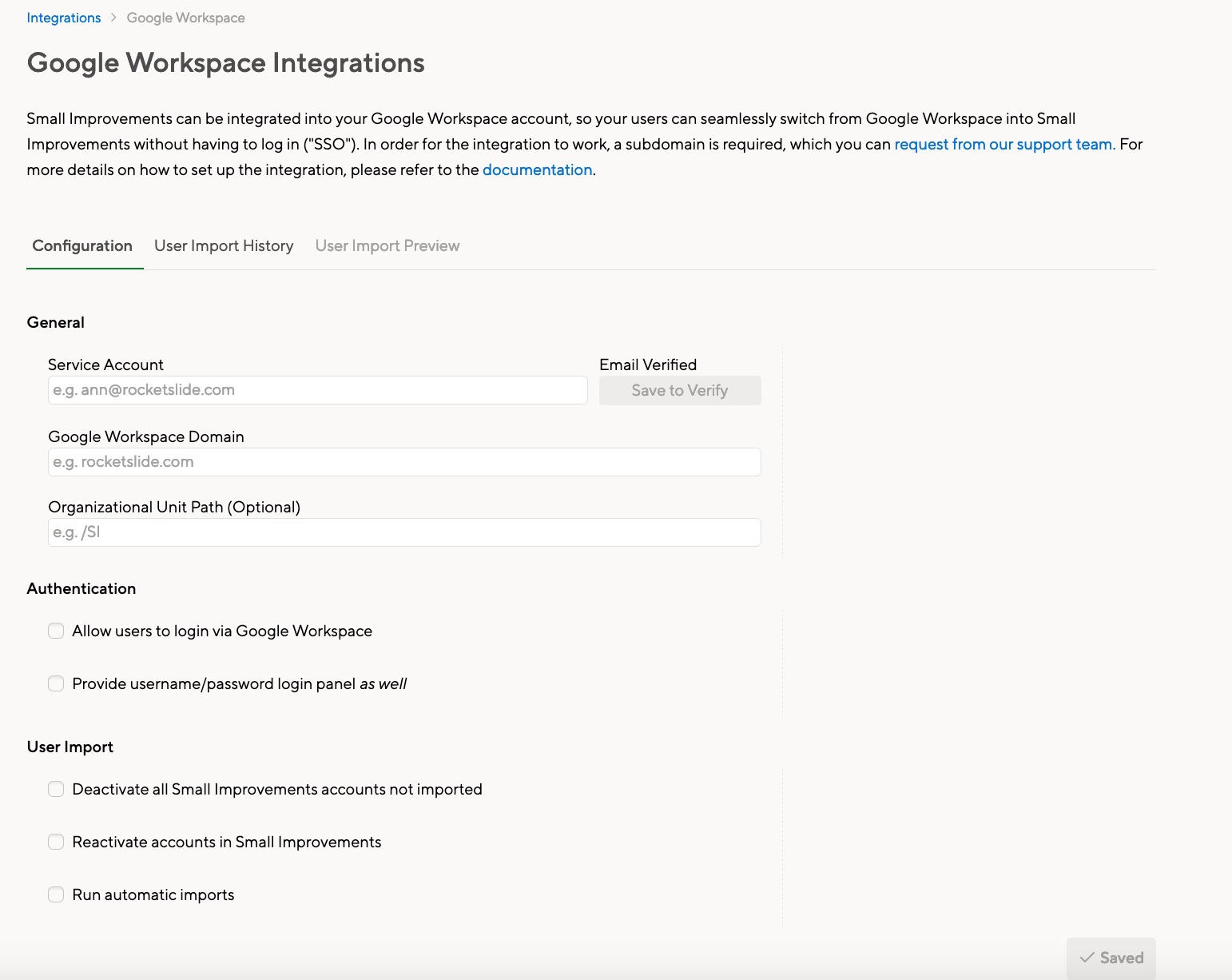Image resolution: width=1232 pixels, height=980 pixels.
Task: Open the User Import Preview tab
Action: pyautogui.click(x=387, y=245)
